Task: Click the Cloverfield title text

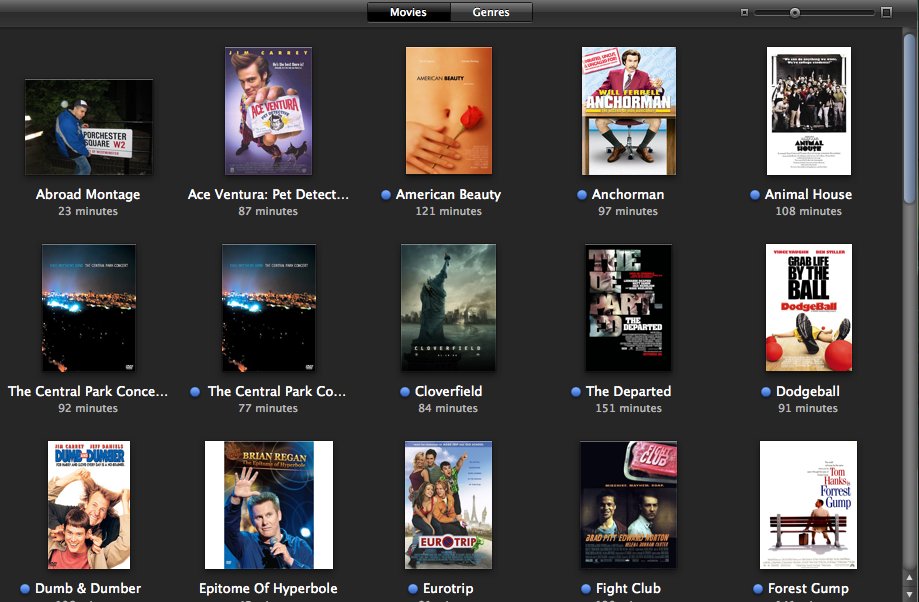Action: (x=448, y=392)
